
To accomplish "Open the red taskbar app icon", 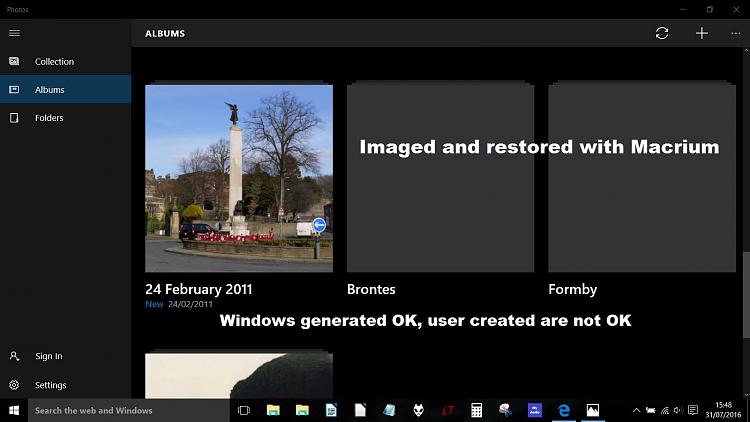I will pyautogui.click(x=447, y=411).
